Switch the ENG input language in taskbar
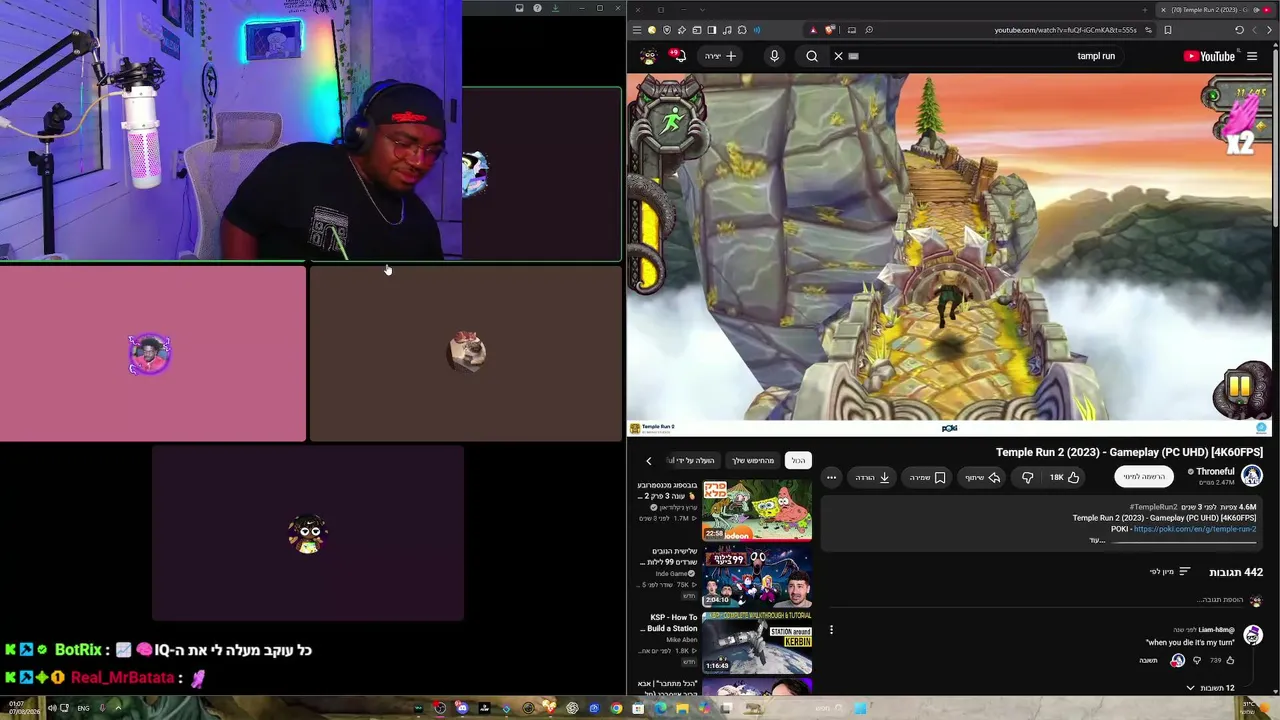This screenshot has width=1280, height=720. 83,708
